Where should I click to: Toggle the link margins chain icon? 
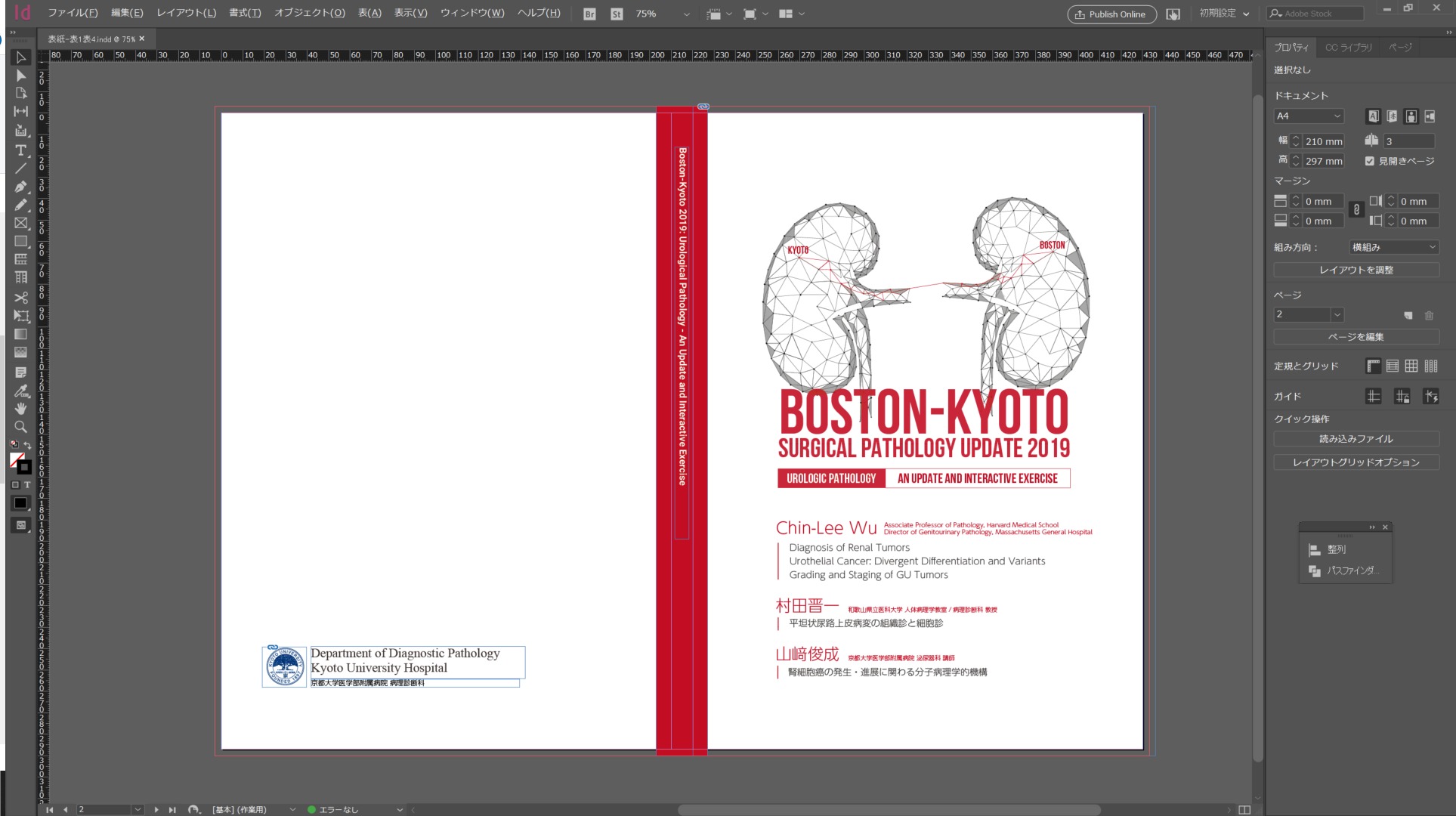pyautogui.click(x=1357, y=211)
